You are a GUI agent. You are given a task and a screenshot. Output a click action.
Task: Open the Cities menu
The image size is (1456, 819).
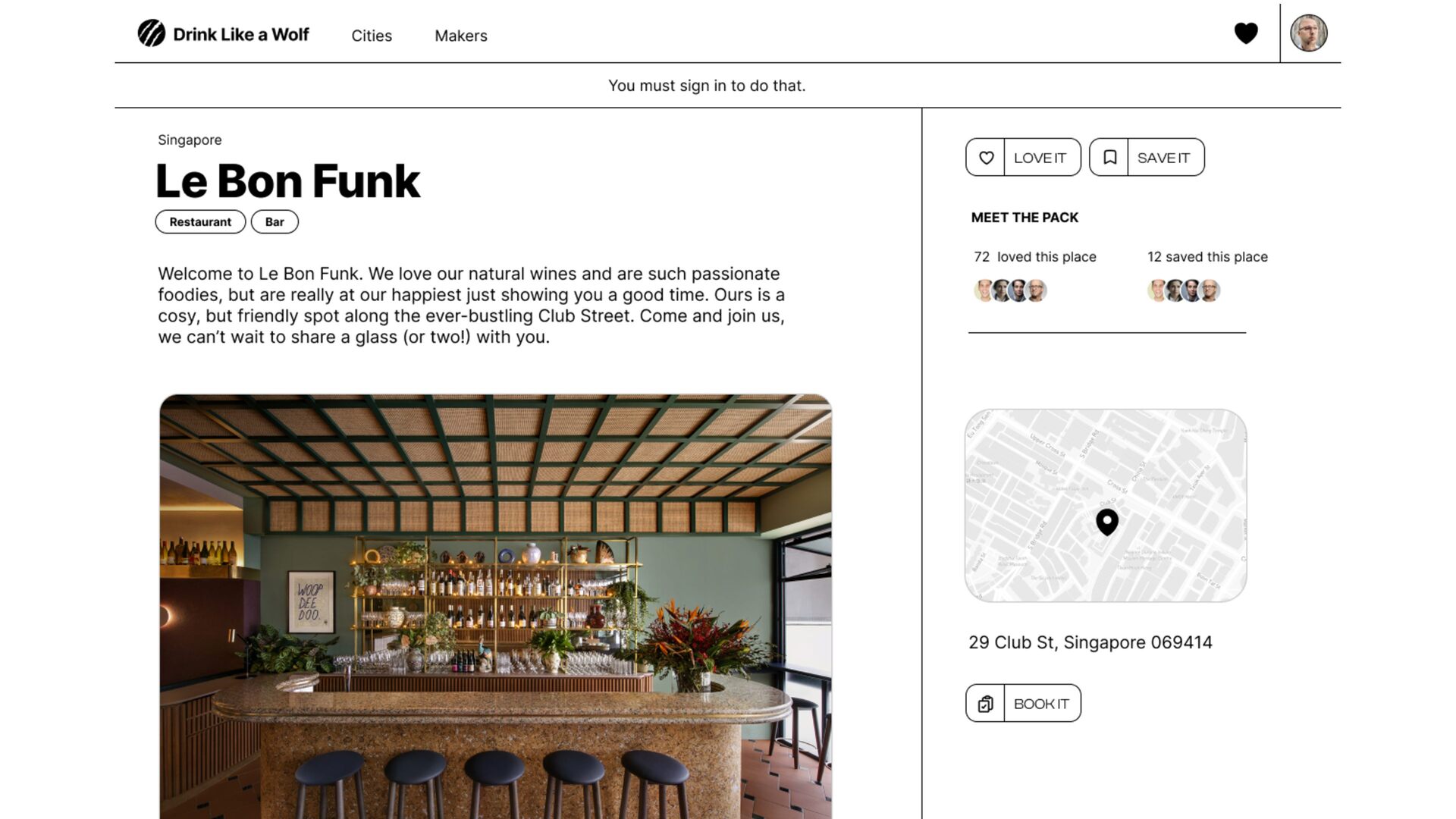[x=372, y=36]
